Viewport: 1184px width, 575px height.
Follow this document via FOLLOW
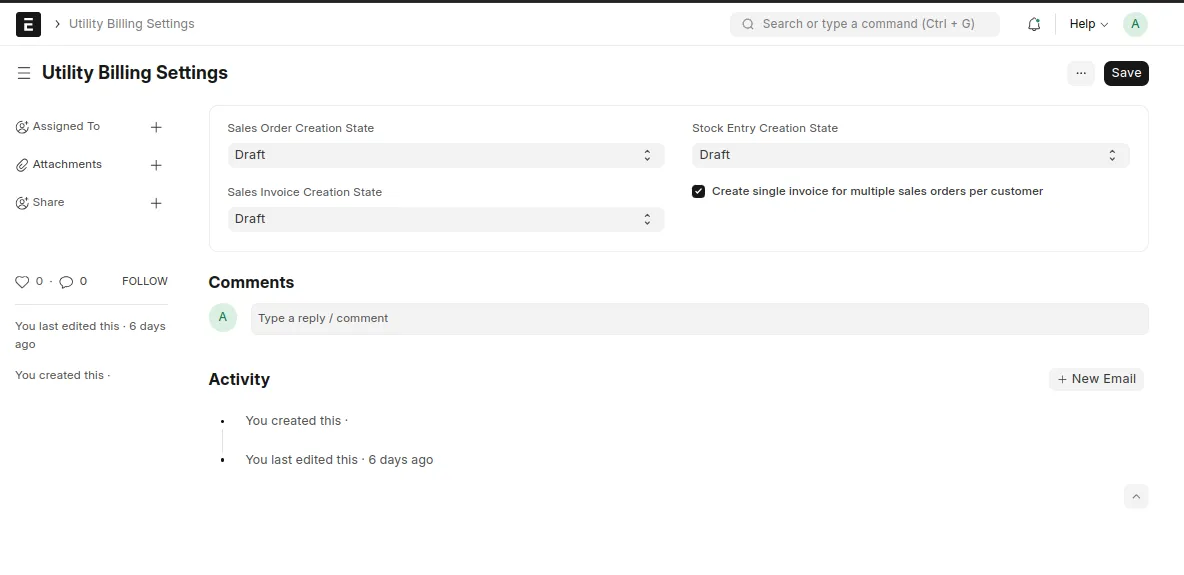(x=145, y=281)
